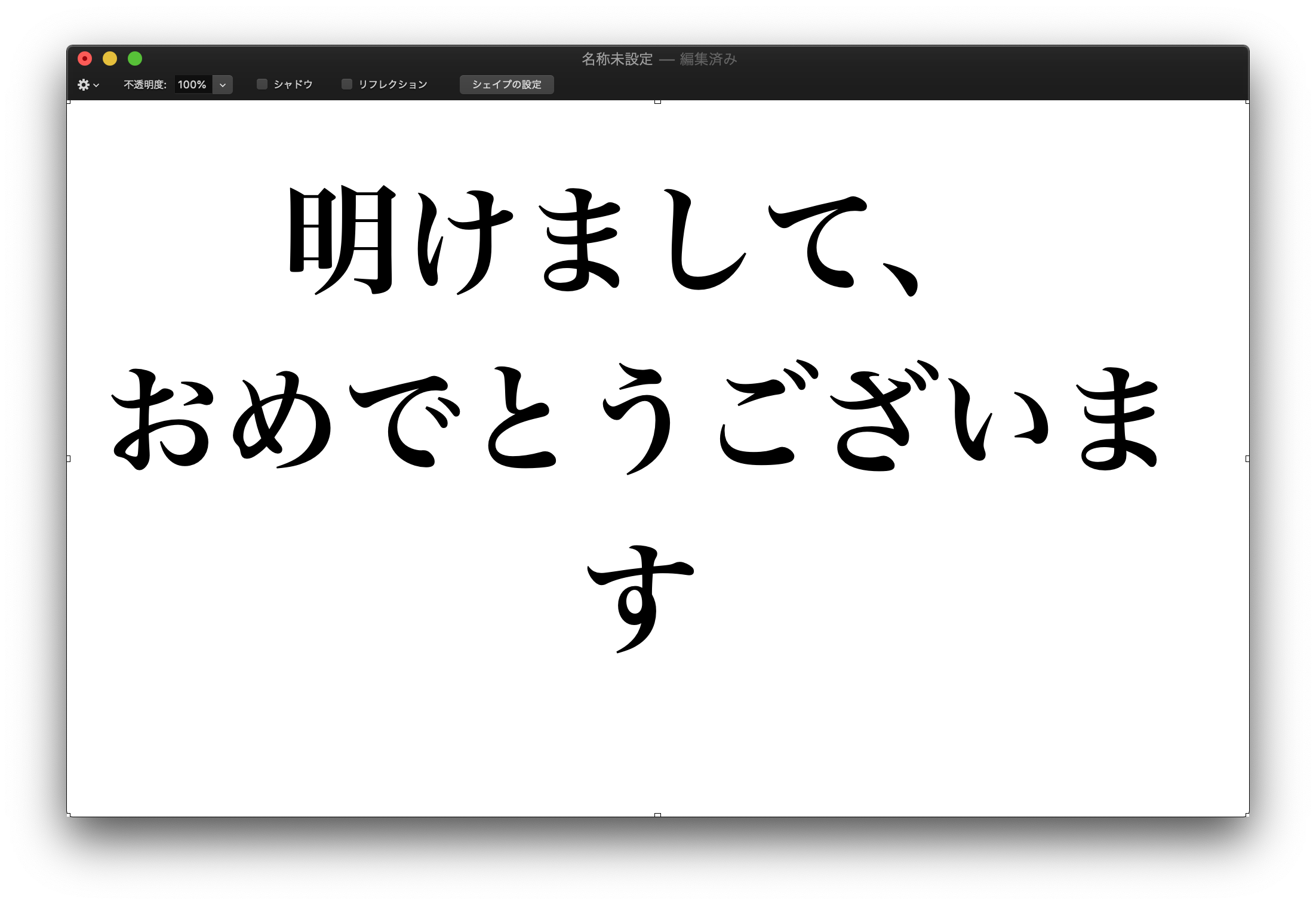Viewport: 1316px width, 905px height.
Task: Click the right-middle selection handle
Action: pyautogui.click(x=1247, y=458)
